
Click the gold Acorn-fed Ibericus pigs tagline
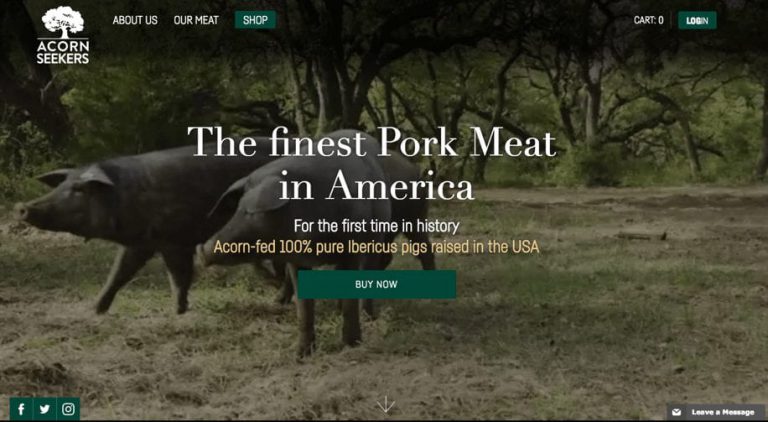click(376, 247)
